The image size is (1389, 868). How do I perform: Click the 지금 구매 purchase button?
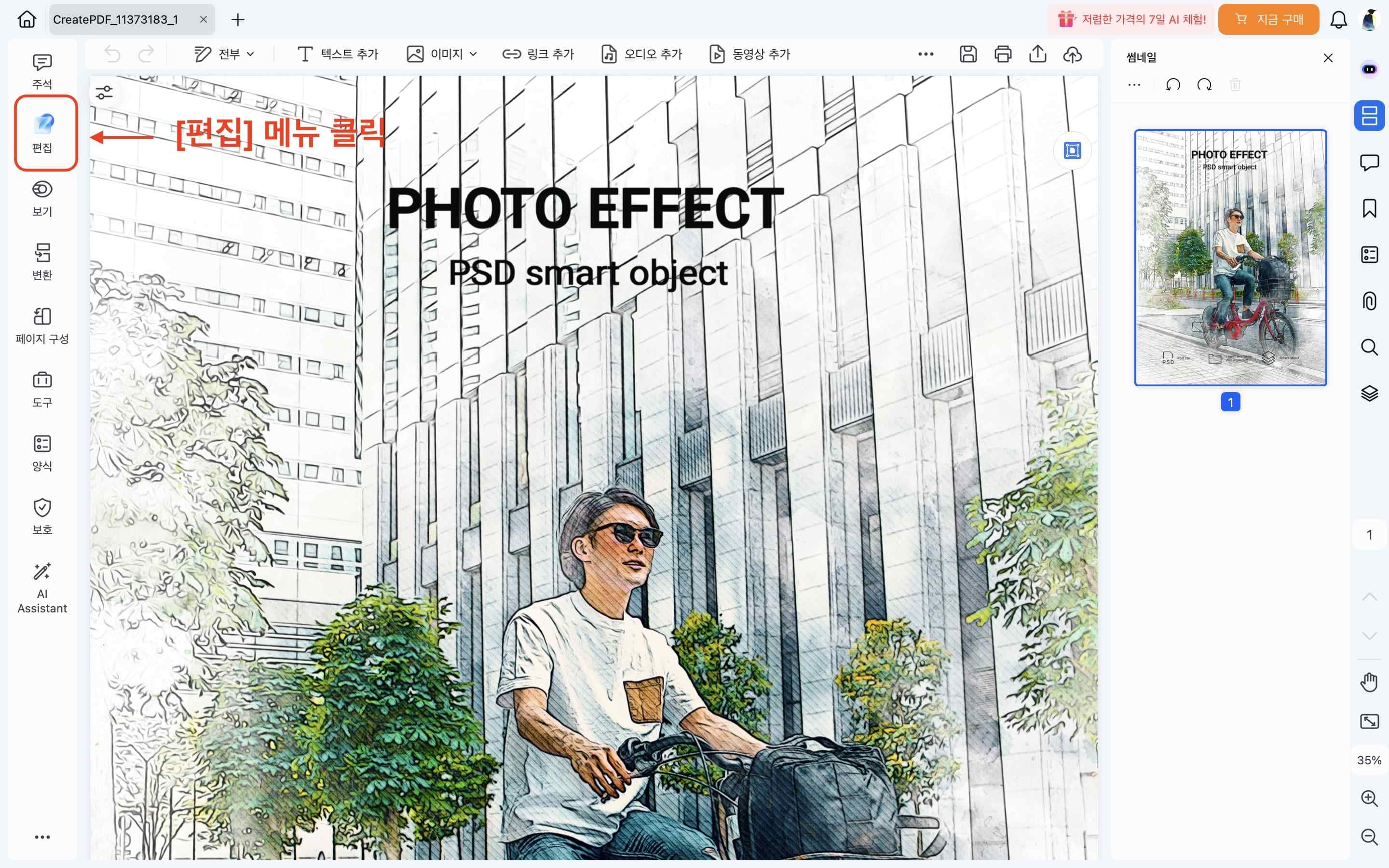[1268, 19]
